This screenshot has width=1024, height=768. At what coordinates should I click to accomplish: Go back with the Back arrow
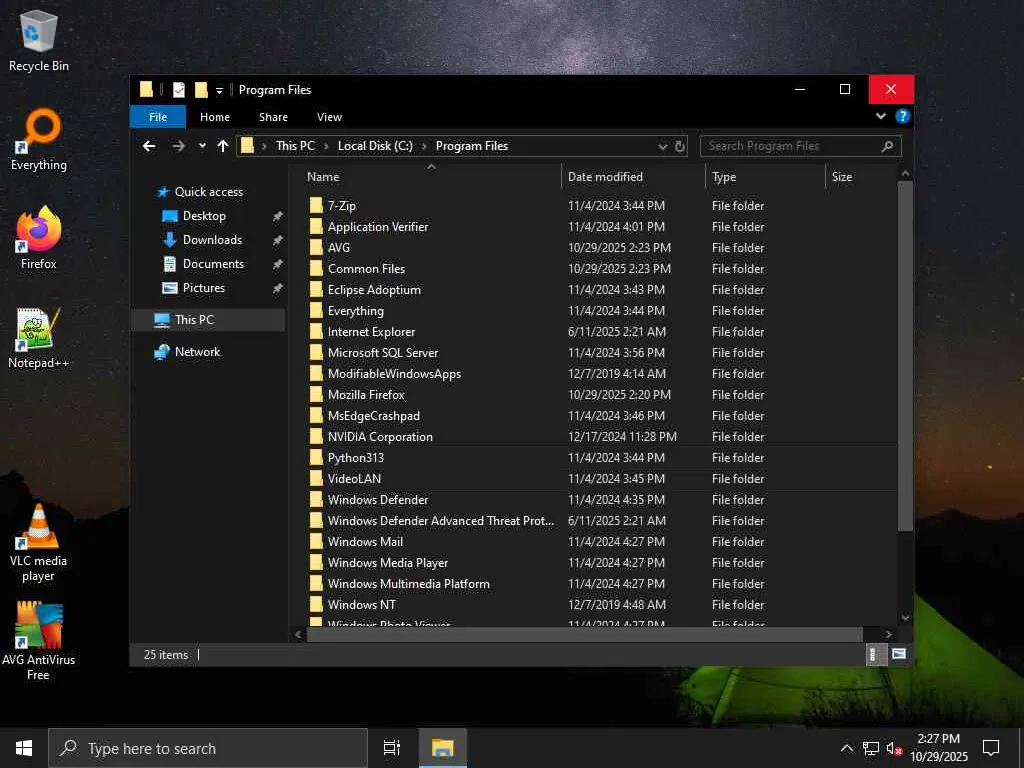pyautogui.click(x=149, y=146)
